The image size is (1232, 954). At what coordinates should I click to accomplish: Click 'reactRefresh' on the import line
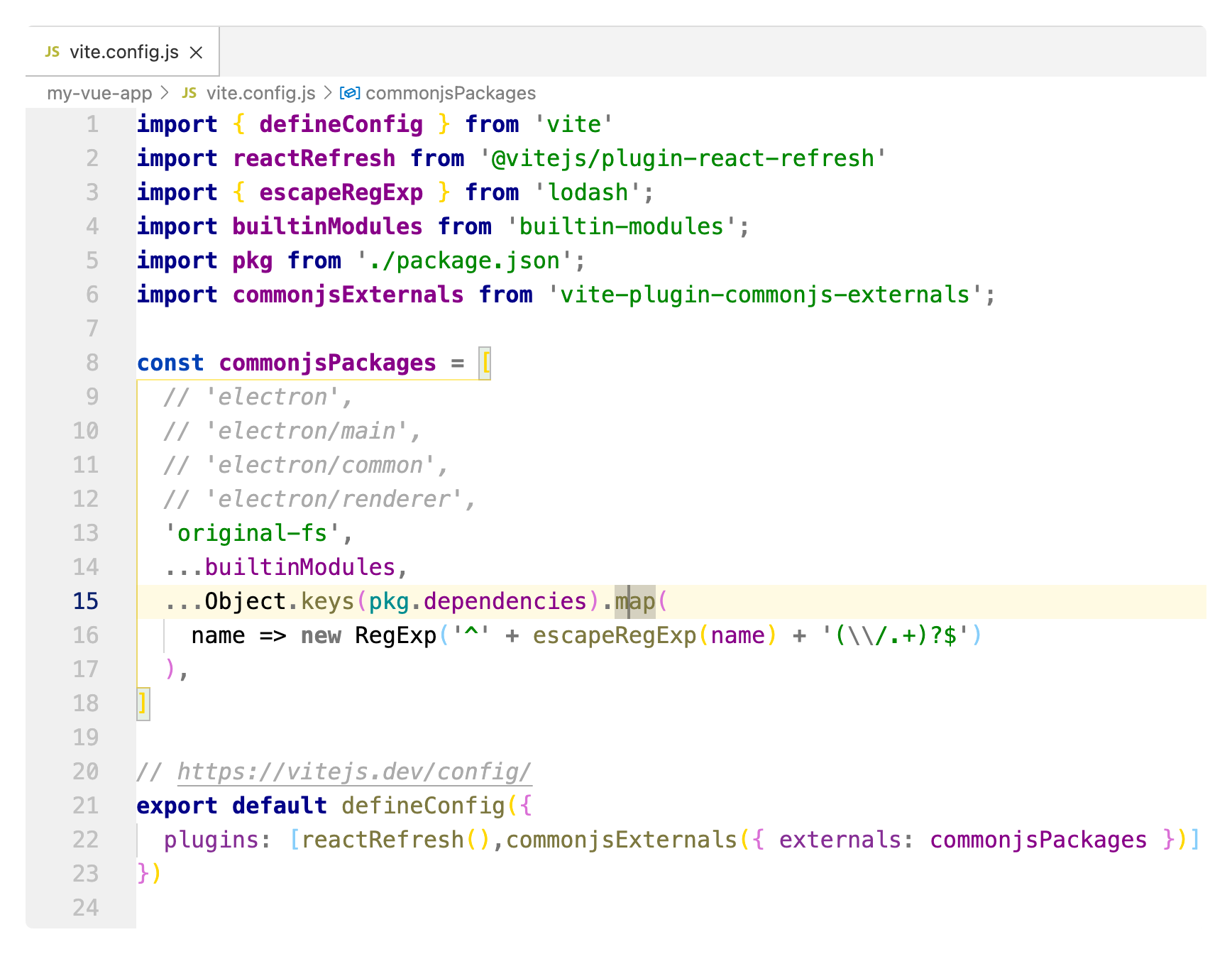[314, 158]
